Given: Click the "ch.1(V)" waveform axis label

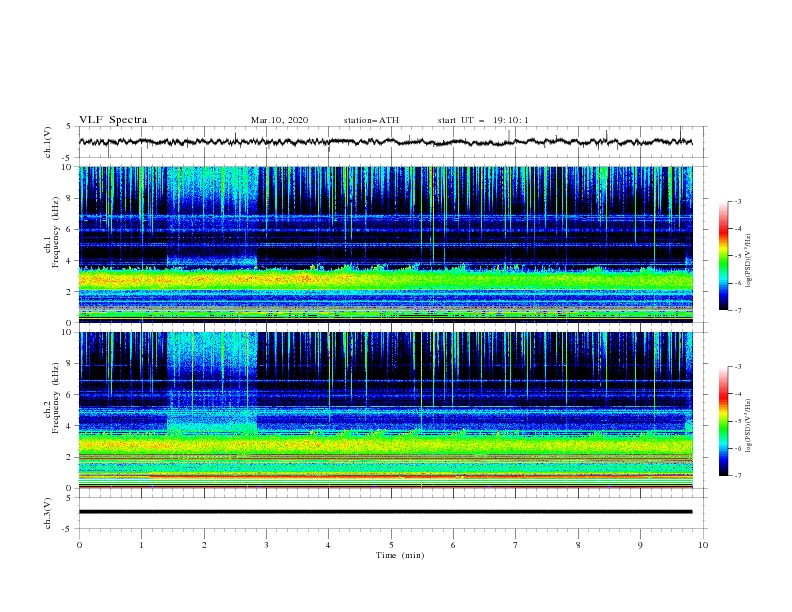Looking at the screenshot, I should pyautogui.click(x=48, y=142).
